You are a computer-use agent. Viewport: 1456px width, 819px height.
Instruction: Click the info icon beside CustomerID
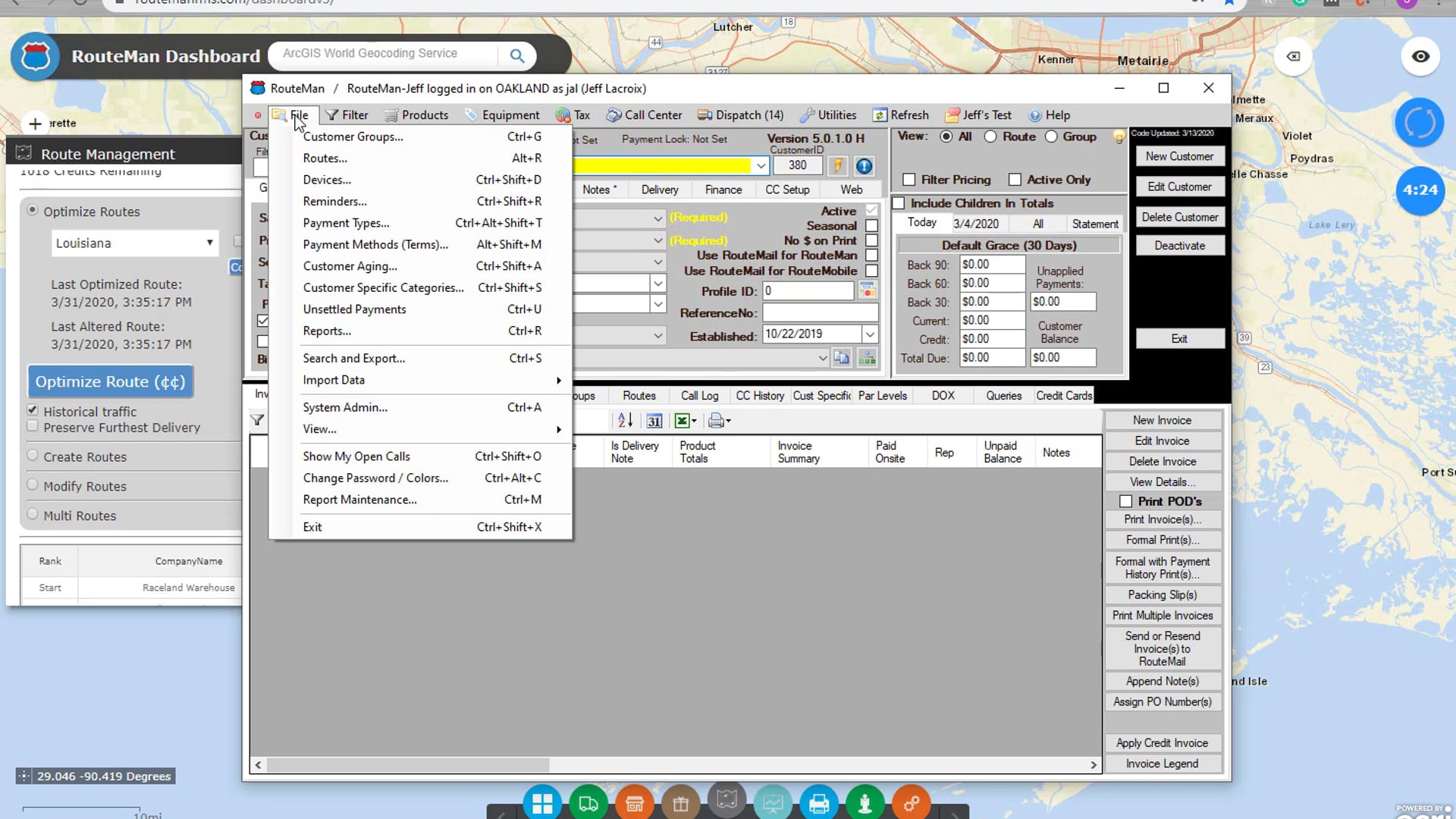click(864, 166)
